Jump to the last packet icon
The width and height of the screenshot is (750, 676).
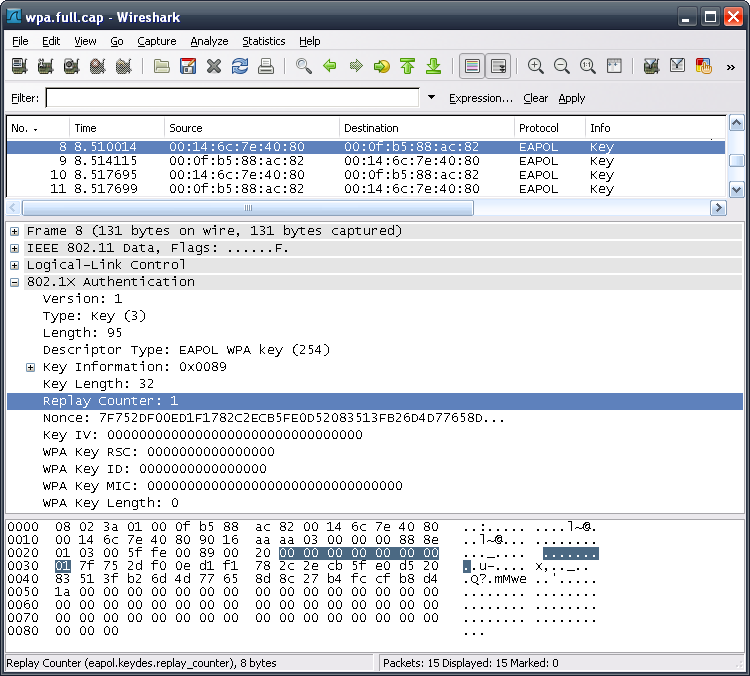[434, 66]
